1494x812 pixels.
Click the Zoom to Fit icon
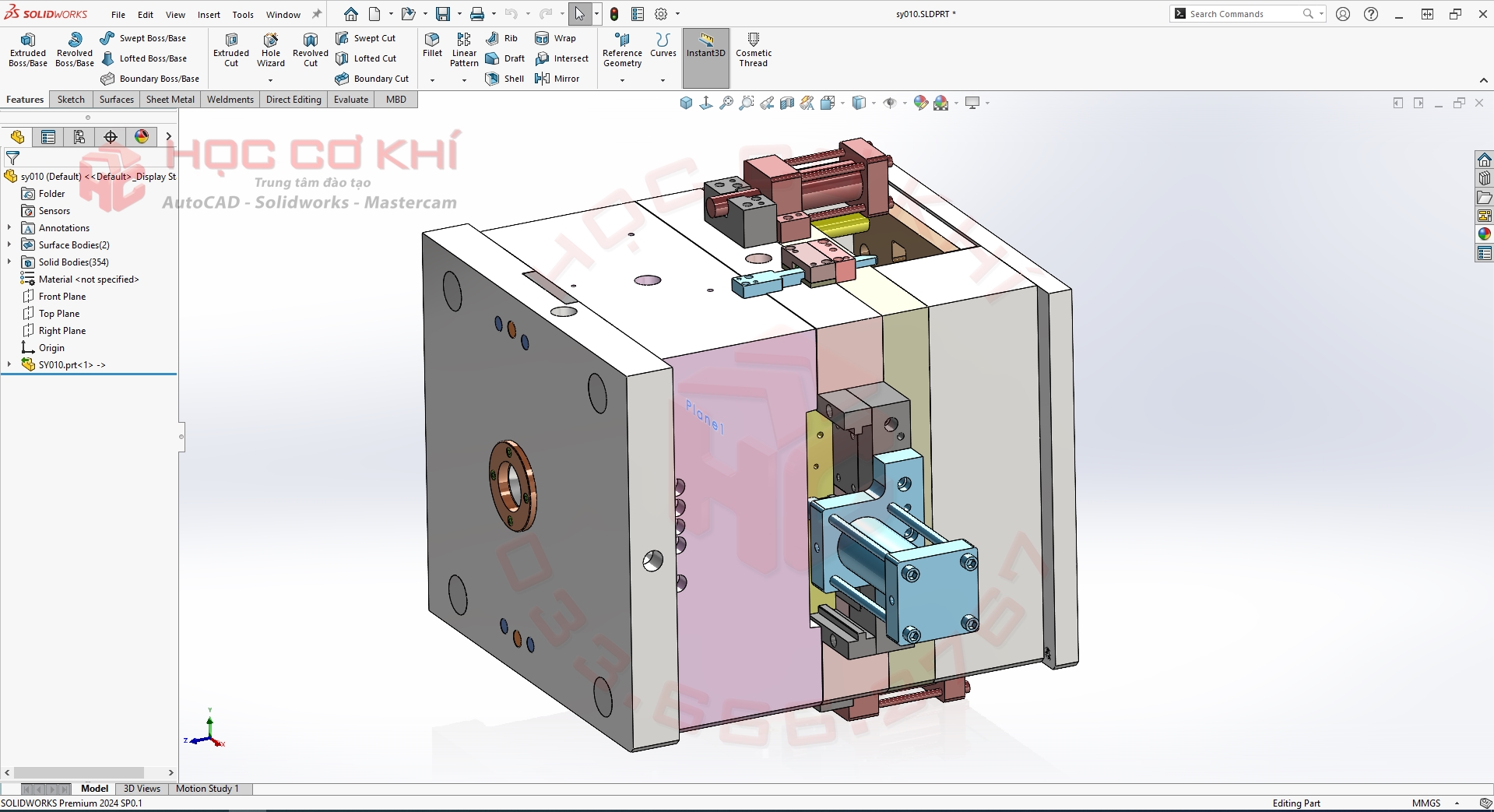[726, 103]
